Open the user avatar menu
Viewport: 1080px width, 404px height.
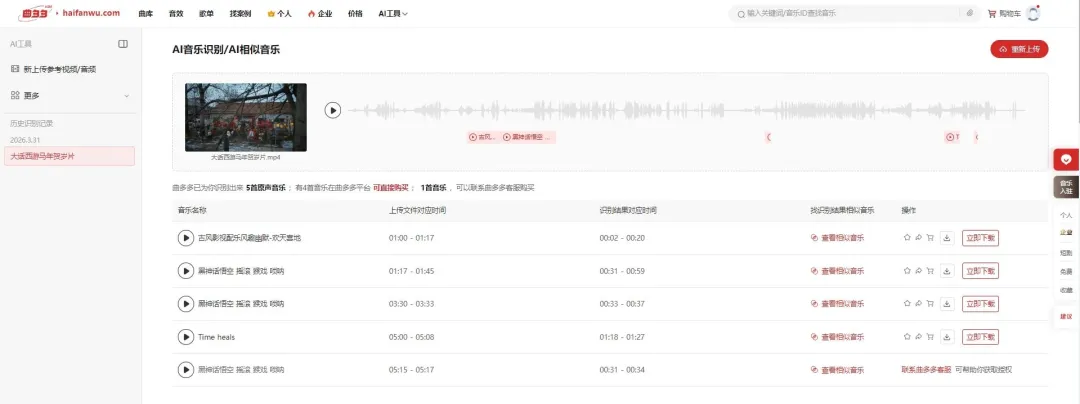pos(1032,13)
